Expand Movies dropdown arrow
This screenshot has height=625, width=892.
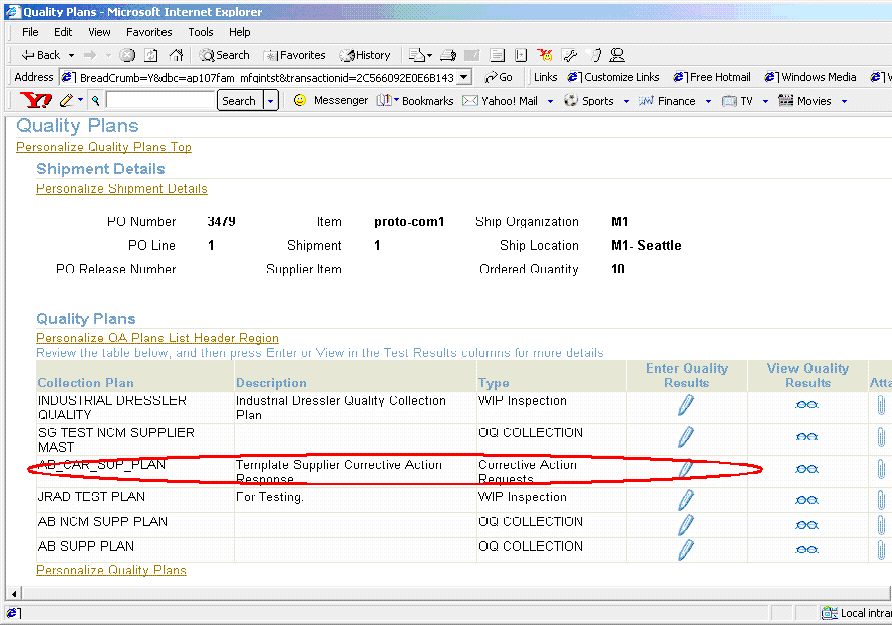[844, 101]
